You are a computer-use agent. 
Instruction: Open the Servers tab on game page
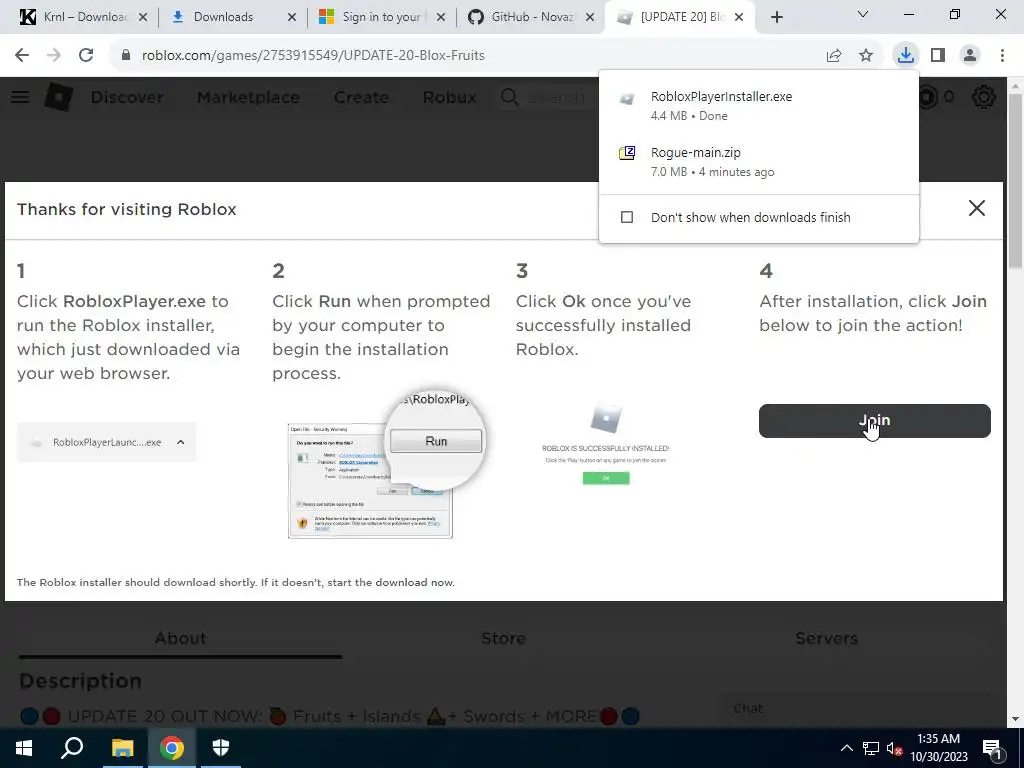(826, 638)
